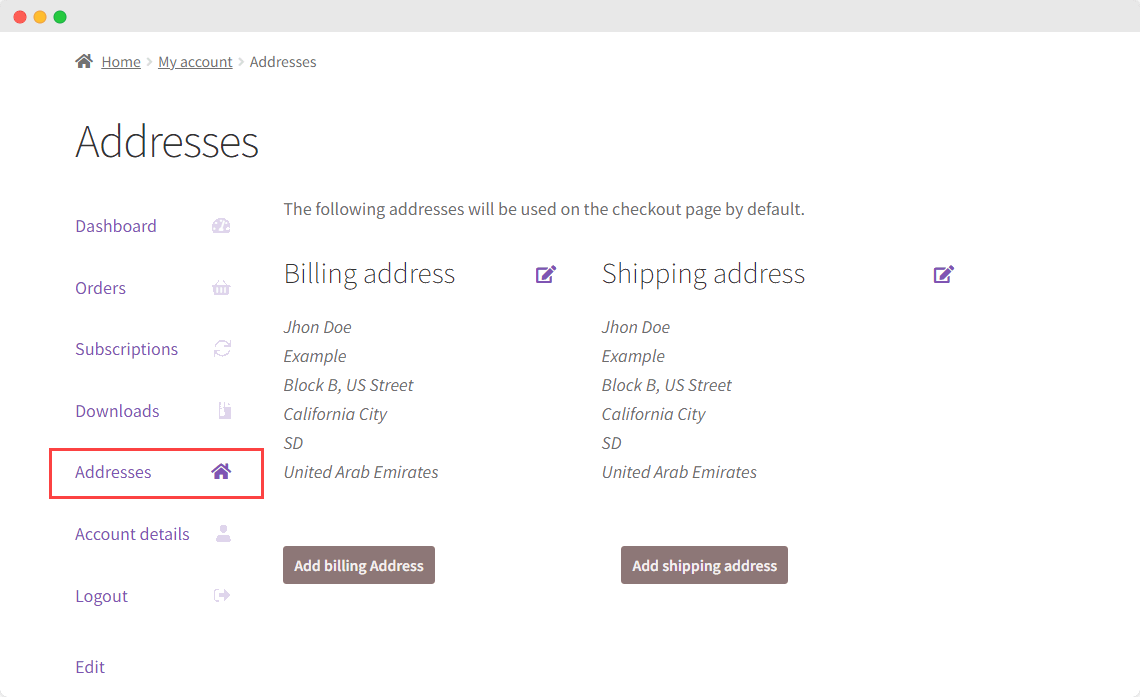Click the Add shipping address button
This screenshot has height=697, width=1140.
coord(704,565)
